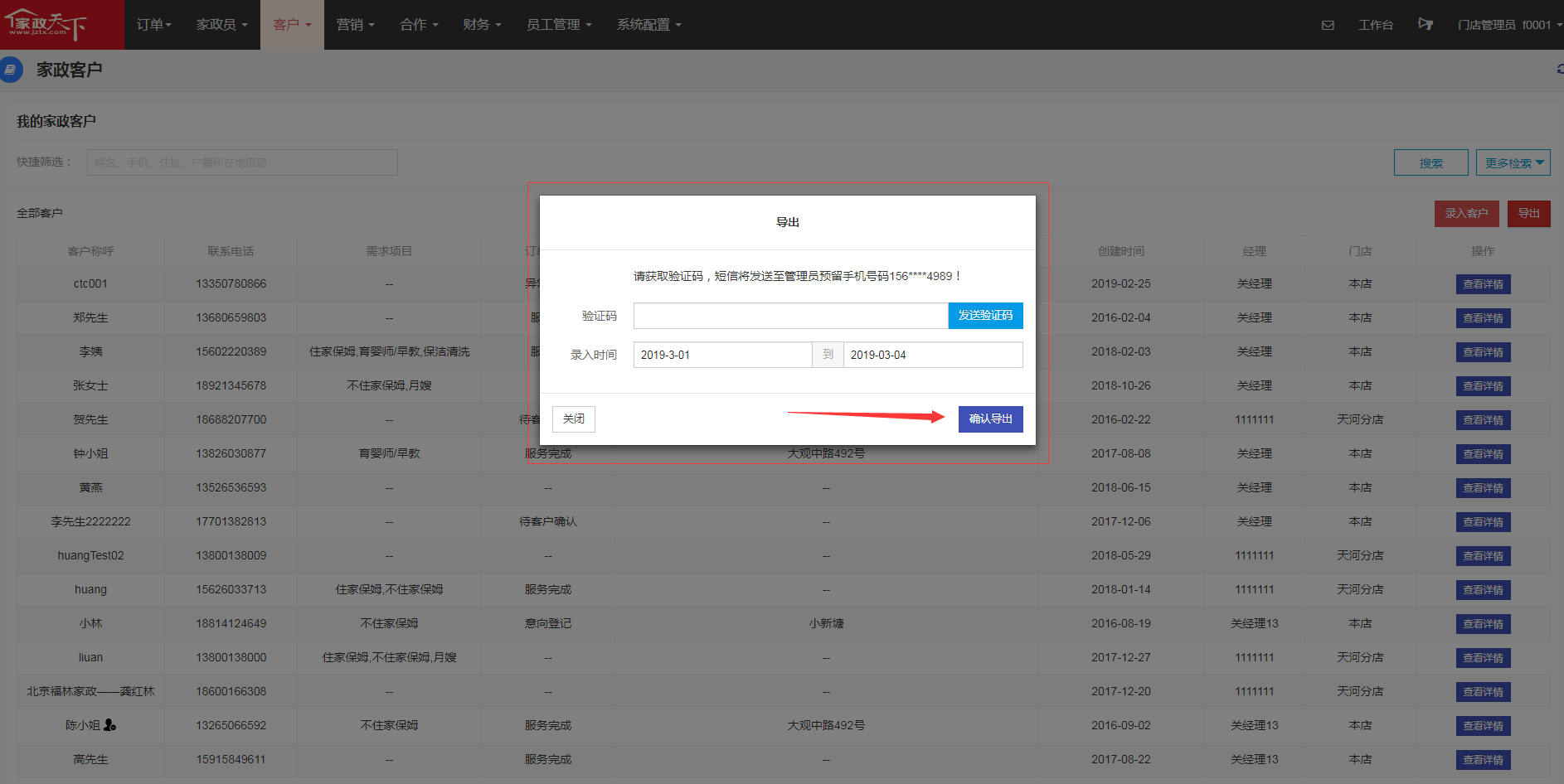Click the 需求项目 column header
Screen dimensions: 1564x784
point(389,251)
